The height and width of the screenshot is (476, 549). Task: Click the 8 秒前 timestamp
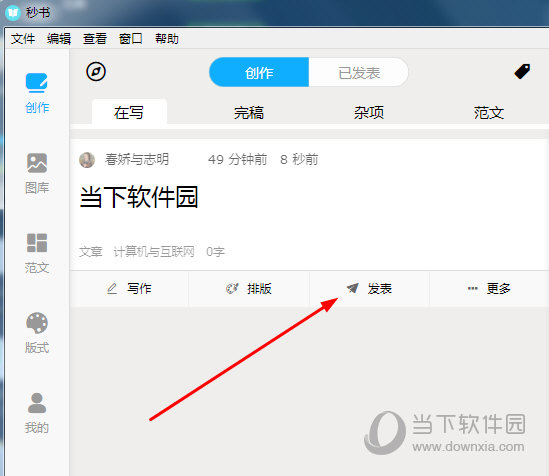[299, 160]
